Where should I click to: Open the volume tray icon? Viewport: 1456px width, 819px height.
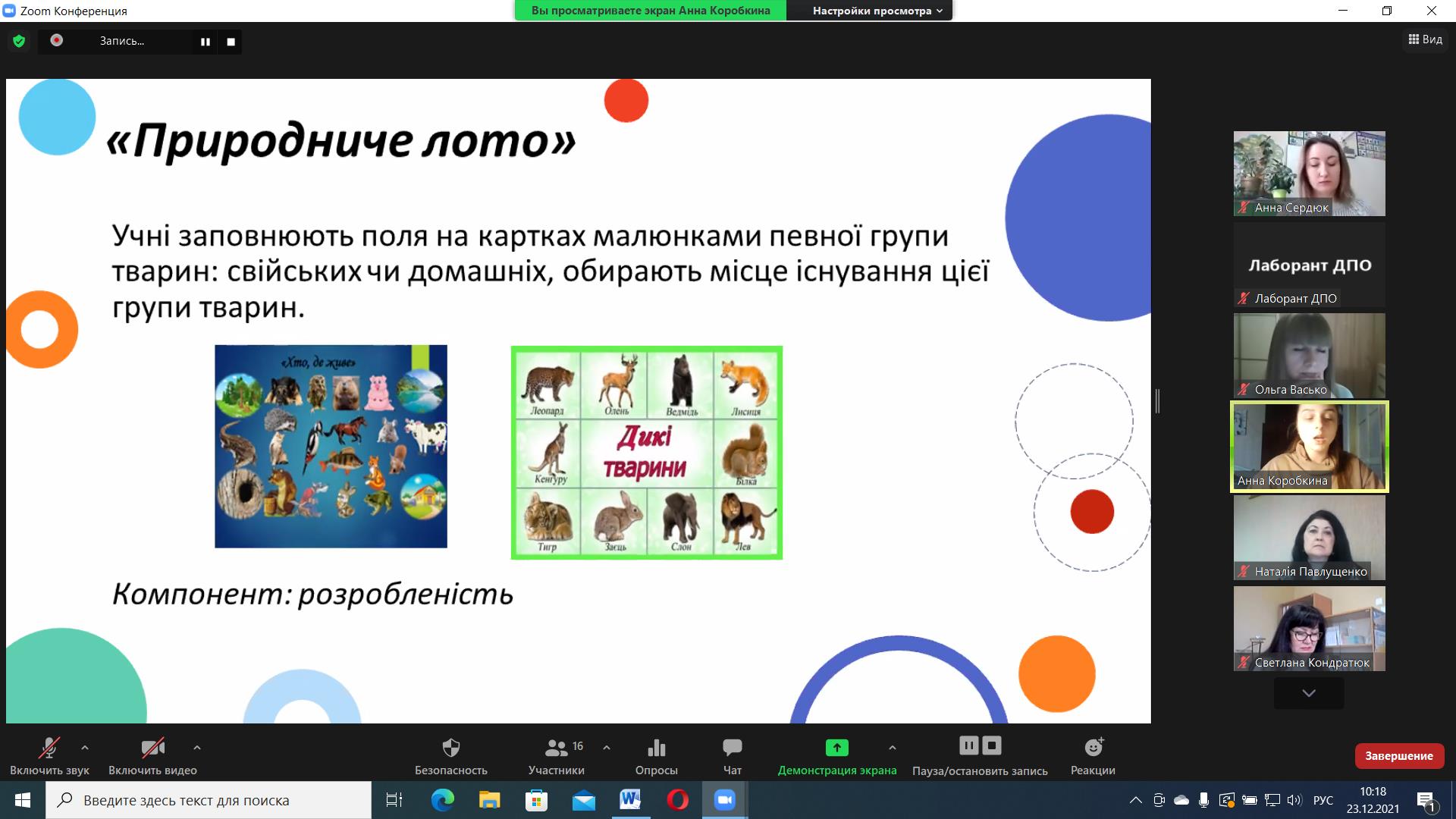pyautogui.click(x=1294, y=800)
